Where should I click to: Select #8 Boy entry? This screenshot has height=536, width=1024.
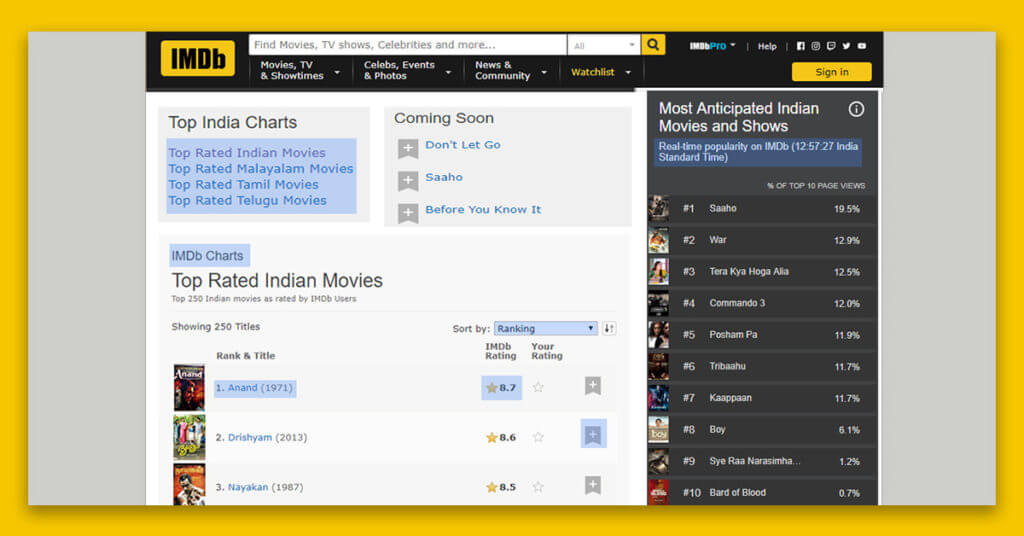coord(762,430)
